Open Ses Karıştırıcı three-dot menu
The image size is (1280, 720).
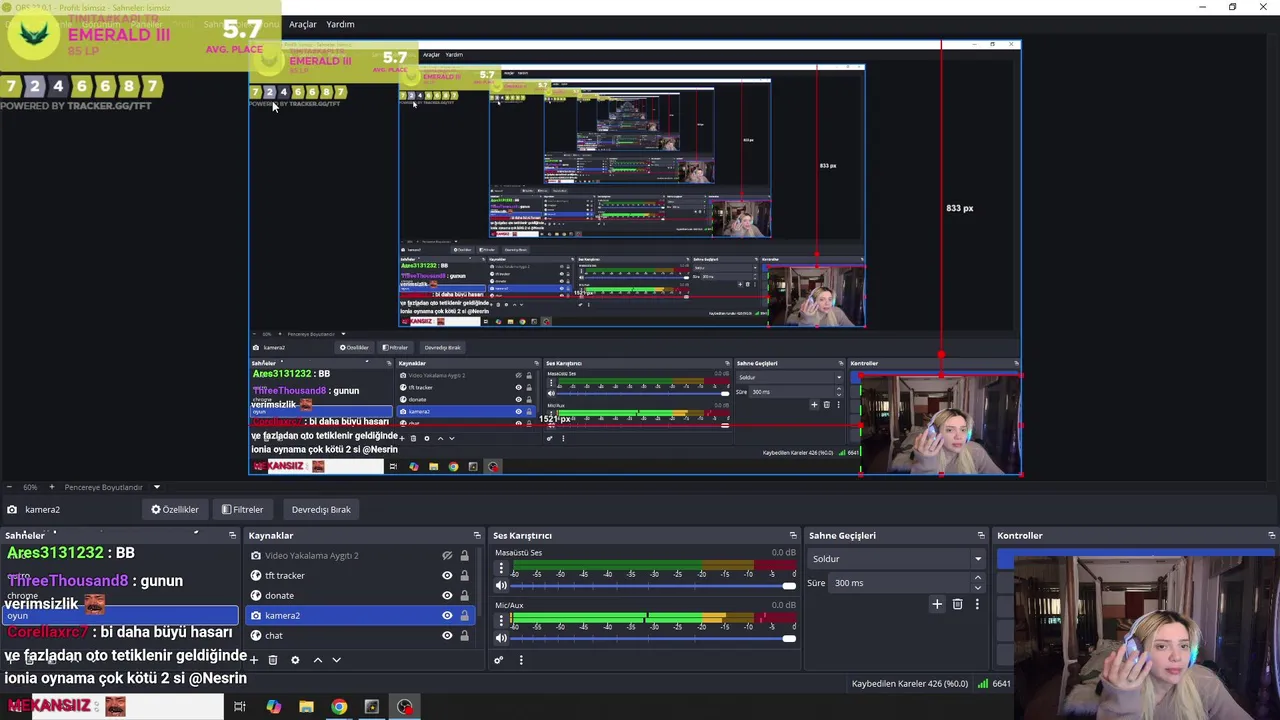521,660
